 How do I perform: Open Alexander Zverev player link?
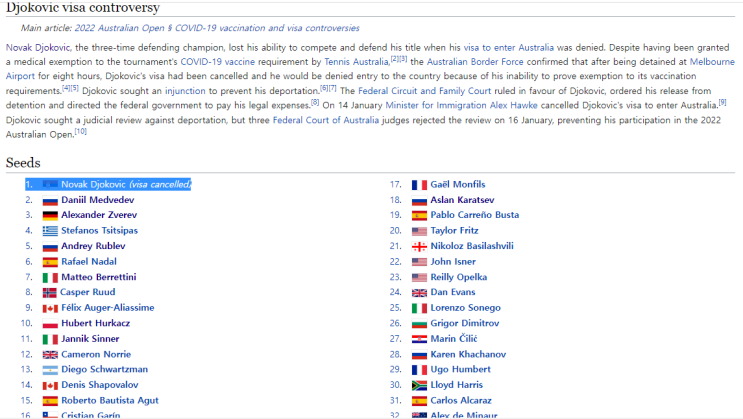pos(99,215)
